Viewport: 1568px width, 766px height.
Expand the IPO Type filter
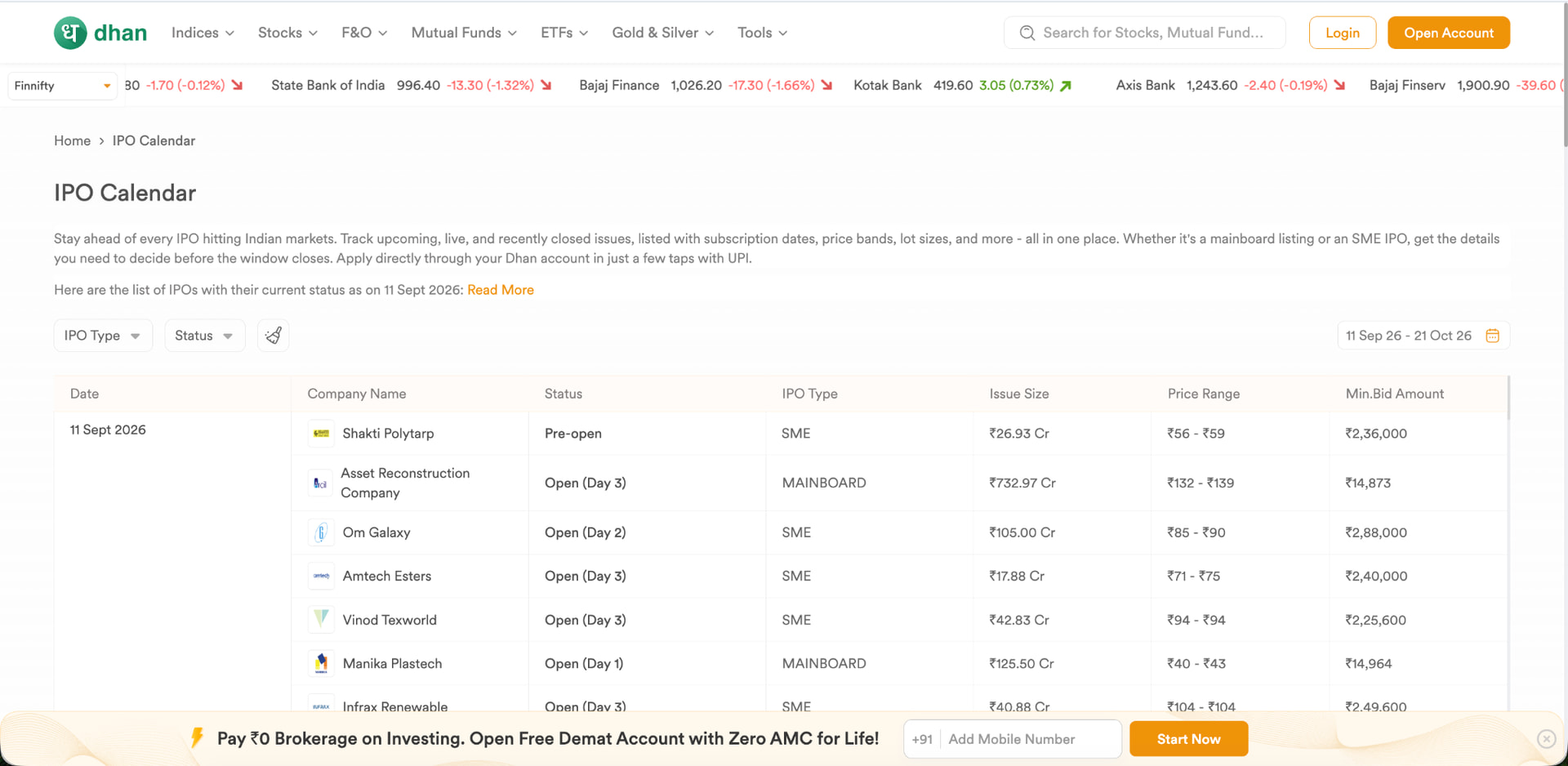point(103,336)
